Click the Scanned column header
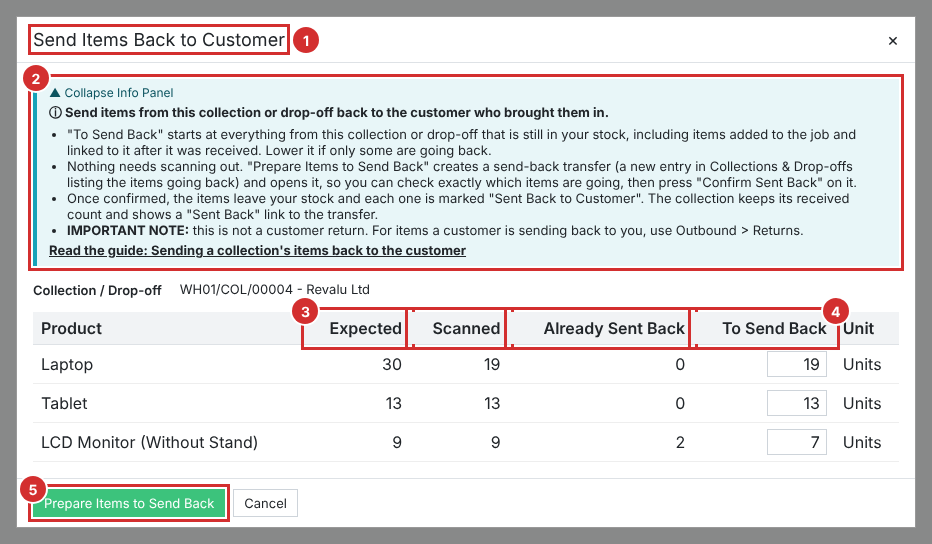This screenshot has height=544, width=932. [466, 329]
